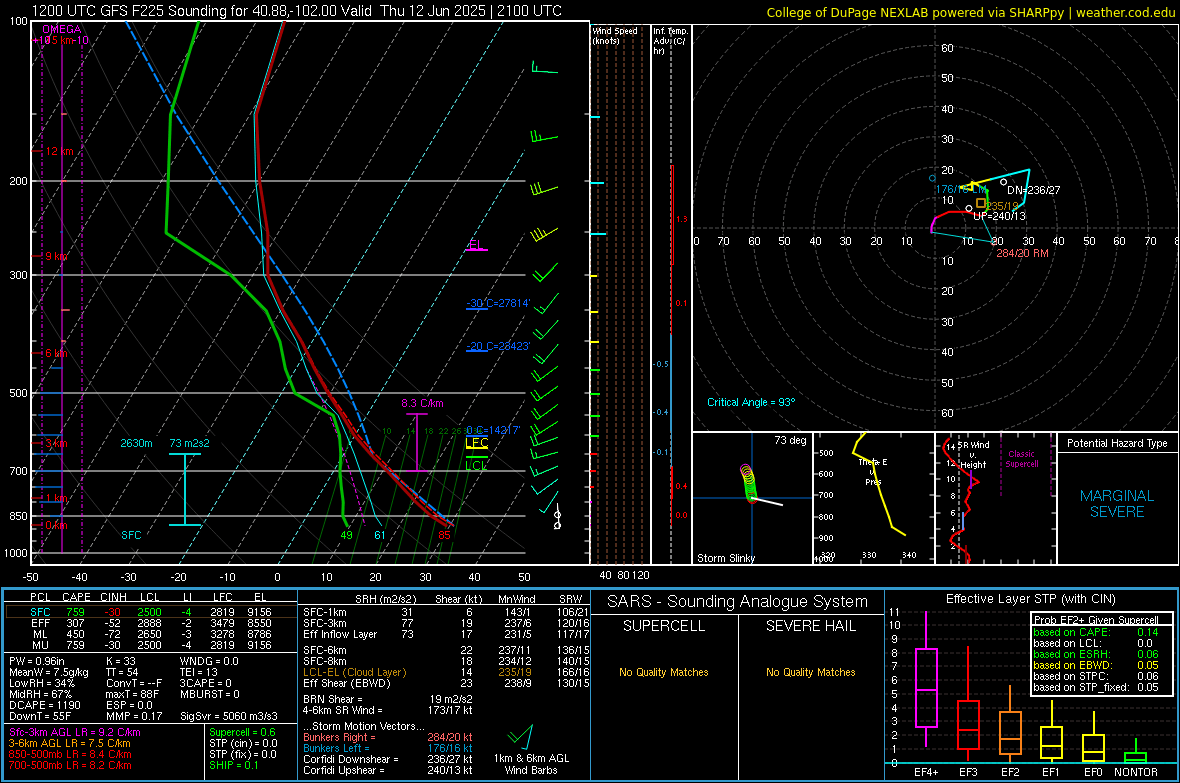Click the SUPERCELL column header
The height and width of the screenshot is (783, 1180).
[664, 626]
